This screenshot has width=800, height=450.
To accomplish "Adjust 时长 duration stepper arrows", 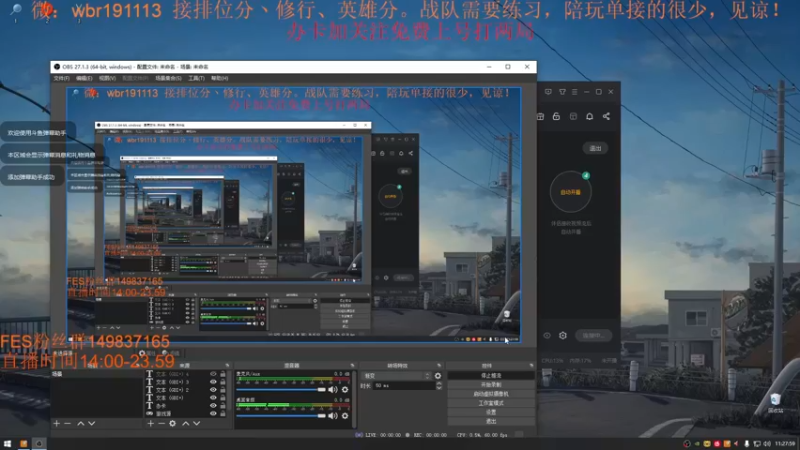I will pyautogui.click(x=439, y=386).
